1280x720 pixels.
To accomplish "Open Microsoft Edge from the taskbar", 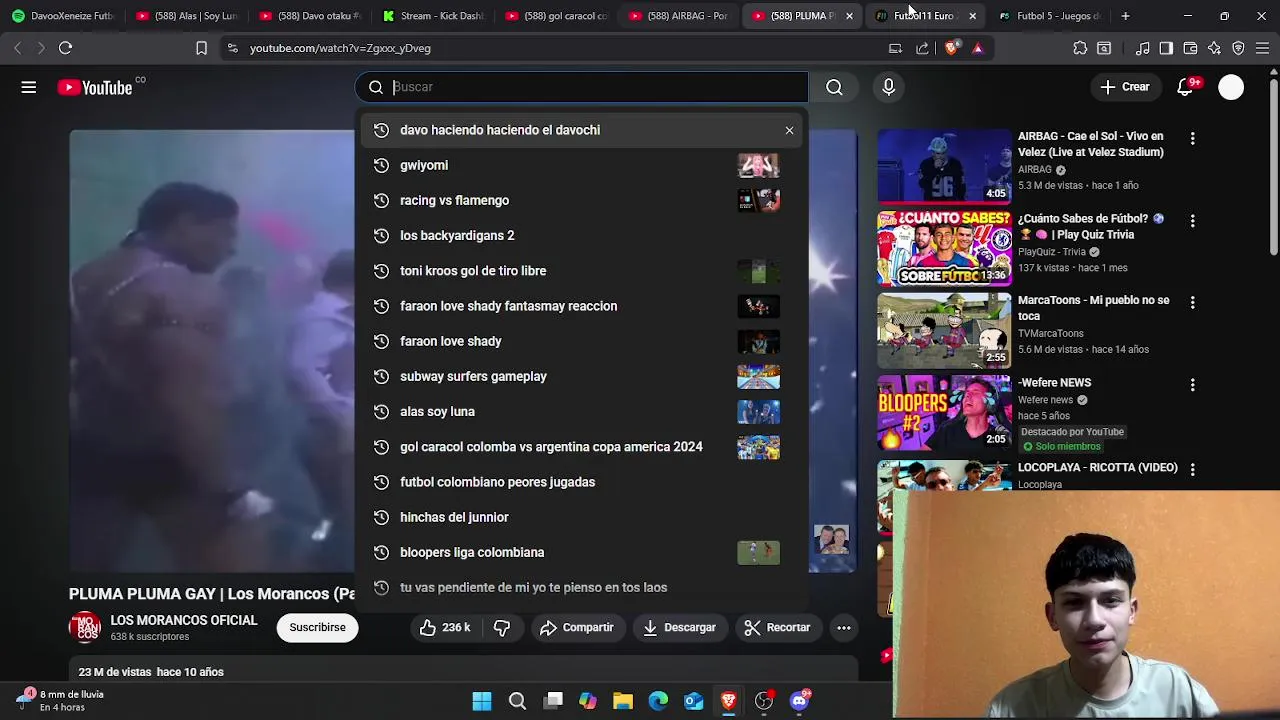I will coord(658,701).
